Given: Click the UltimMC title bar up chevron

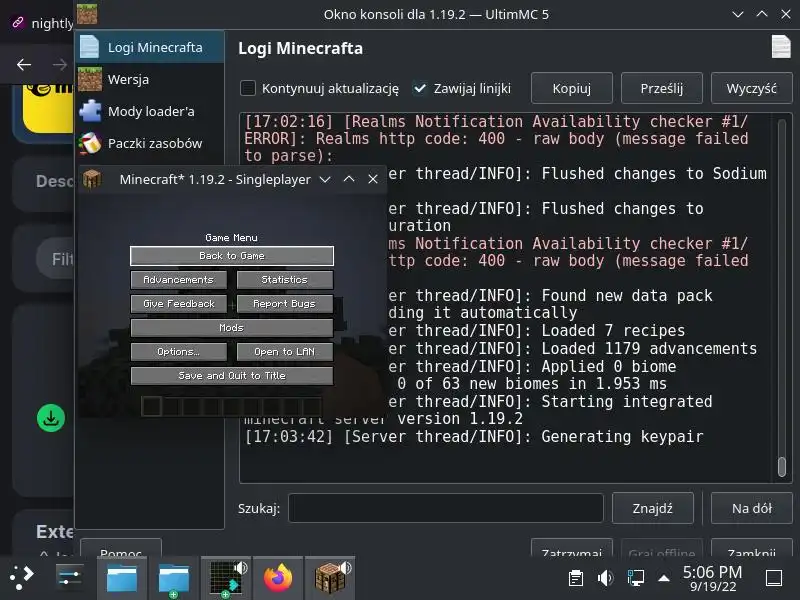Looking at the screenshot, I should tap(762, 14).
